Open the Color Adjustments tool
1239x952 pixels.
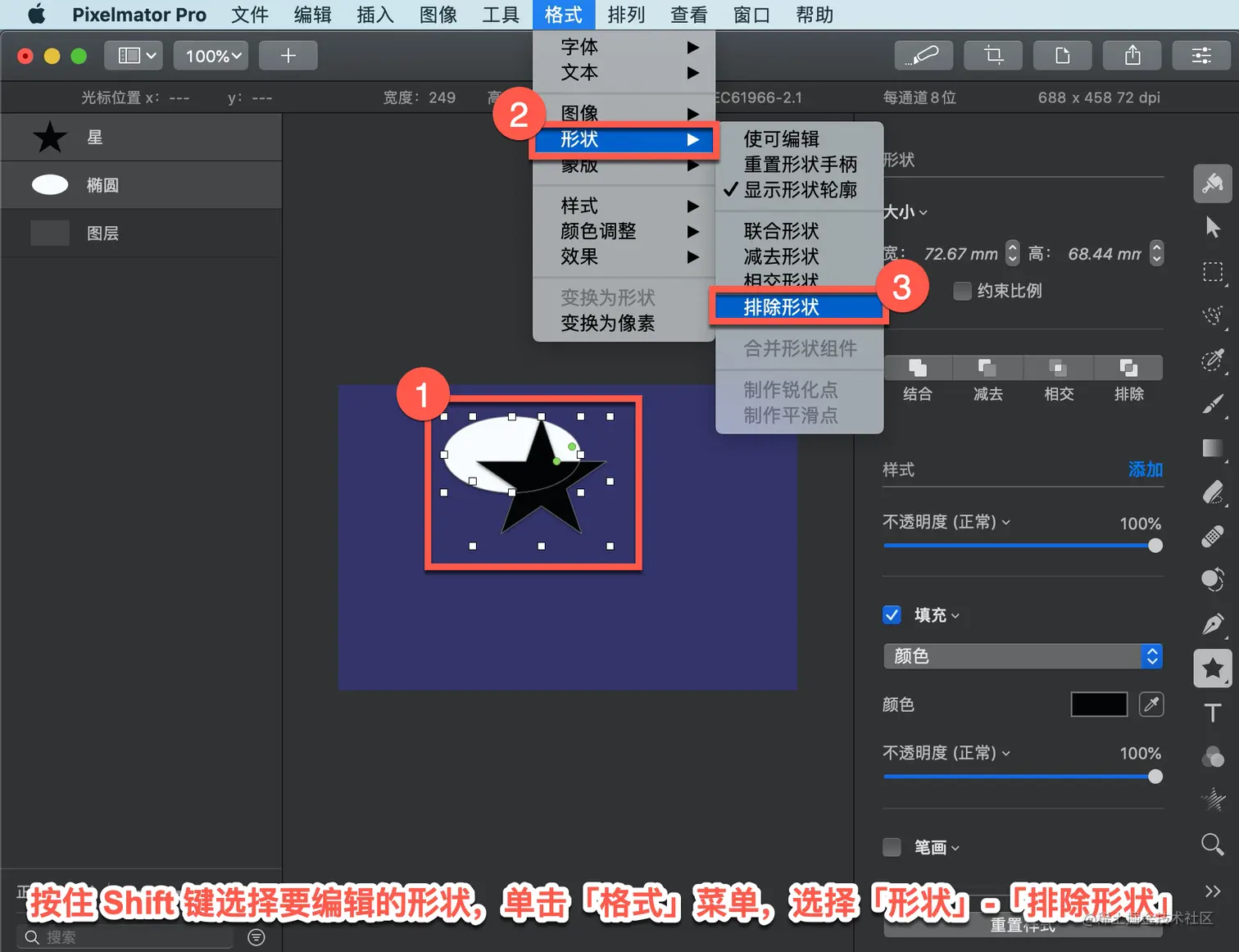[1213, 757]
